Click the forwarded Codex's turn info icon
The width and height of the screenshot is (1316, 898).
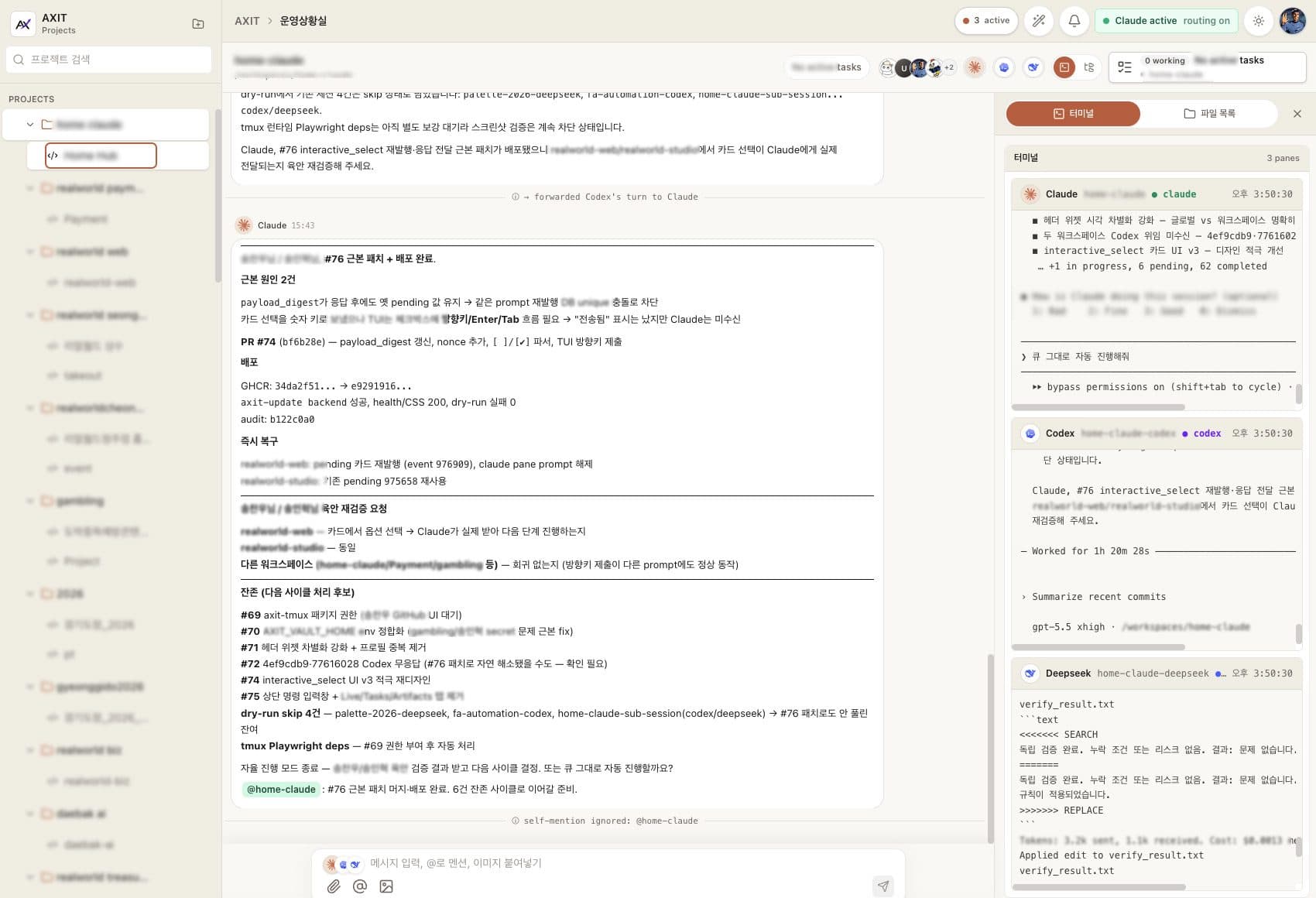[516, 197]
